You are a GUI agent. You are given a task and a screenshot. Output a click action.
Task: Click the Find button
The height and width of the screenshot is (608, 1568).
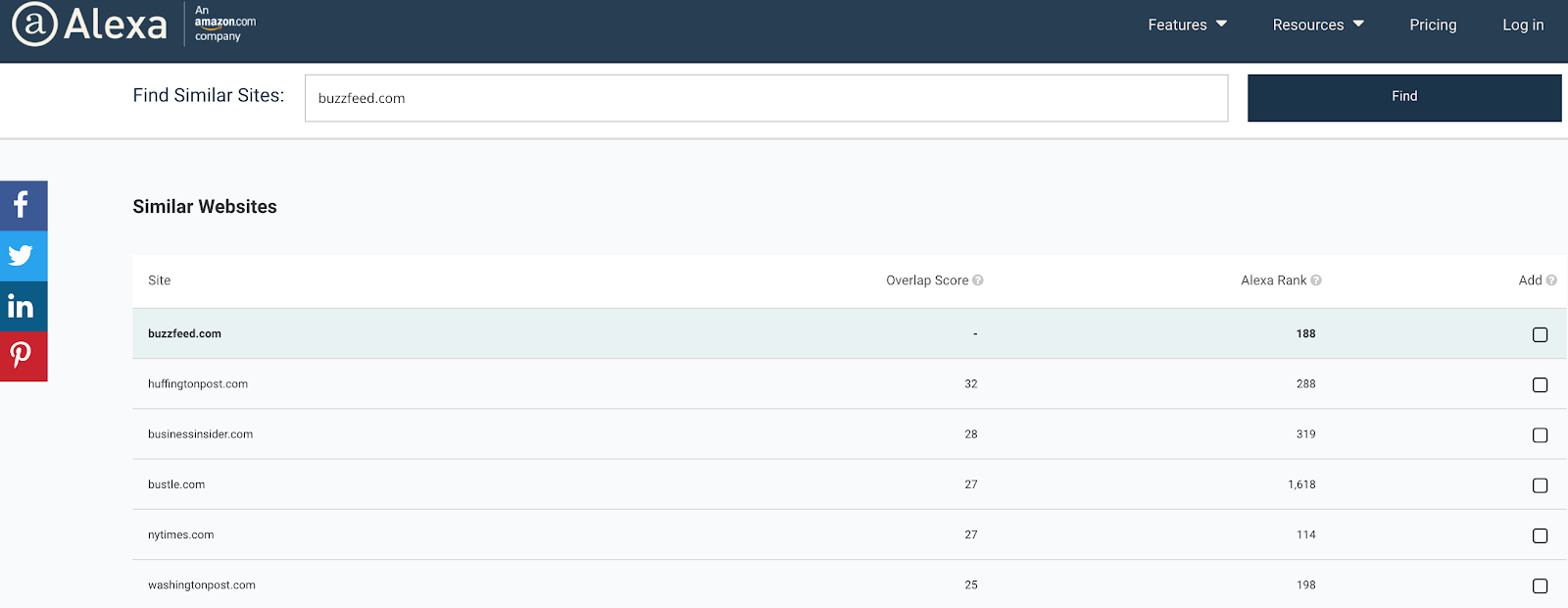[x=1404, y=97]
